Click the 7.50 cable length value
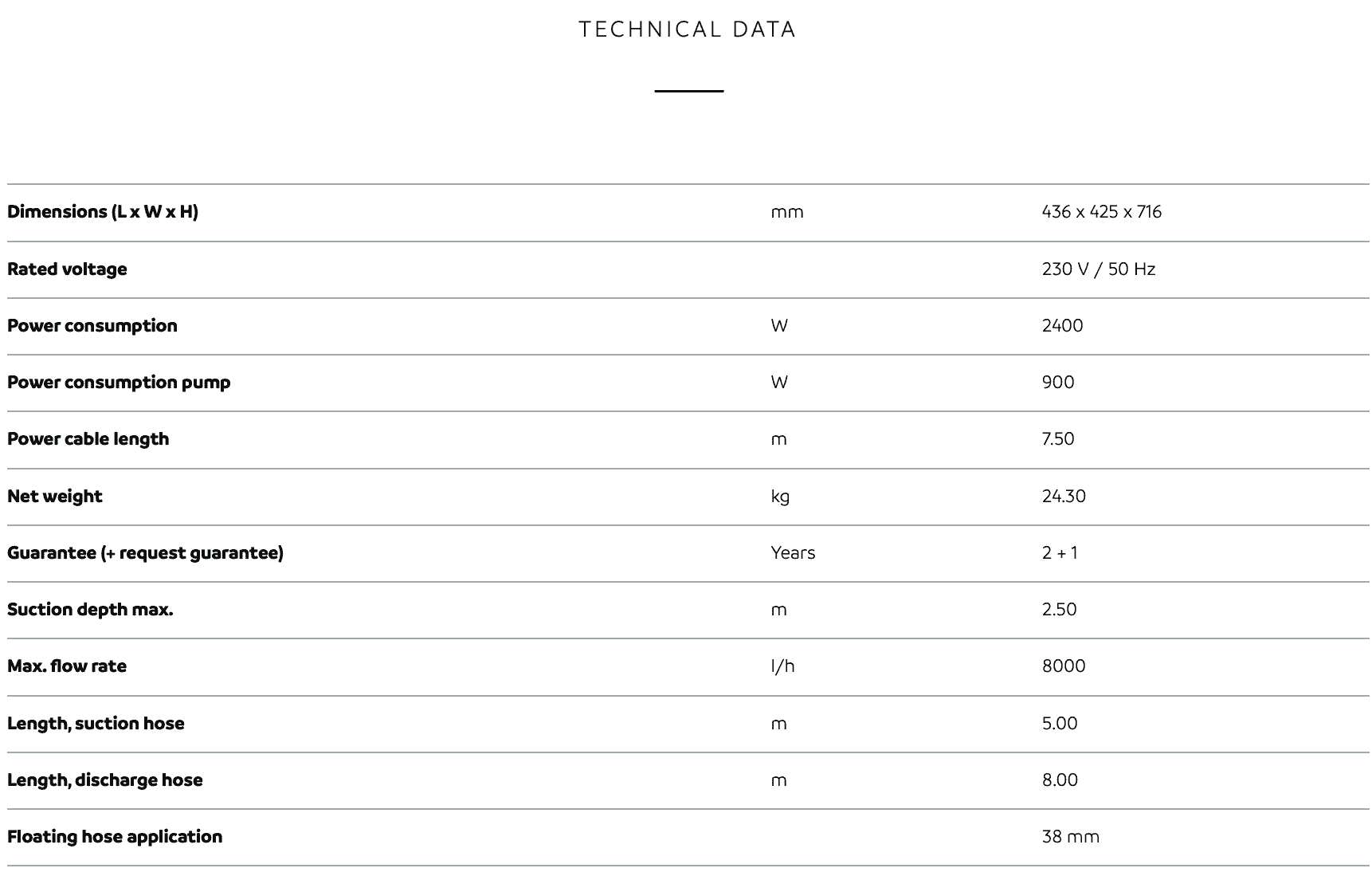Image resolution: width=1372 pixels, height=872 pixels. [1058, 439]
